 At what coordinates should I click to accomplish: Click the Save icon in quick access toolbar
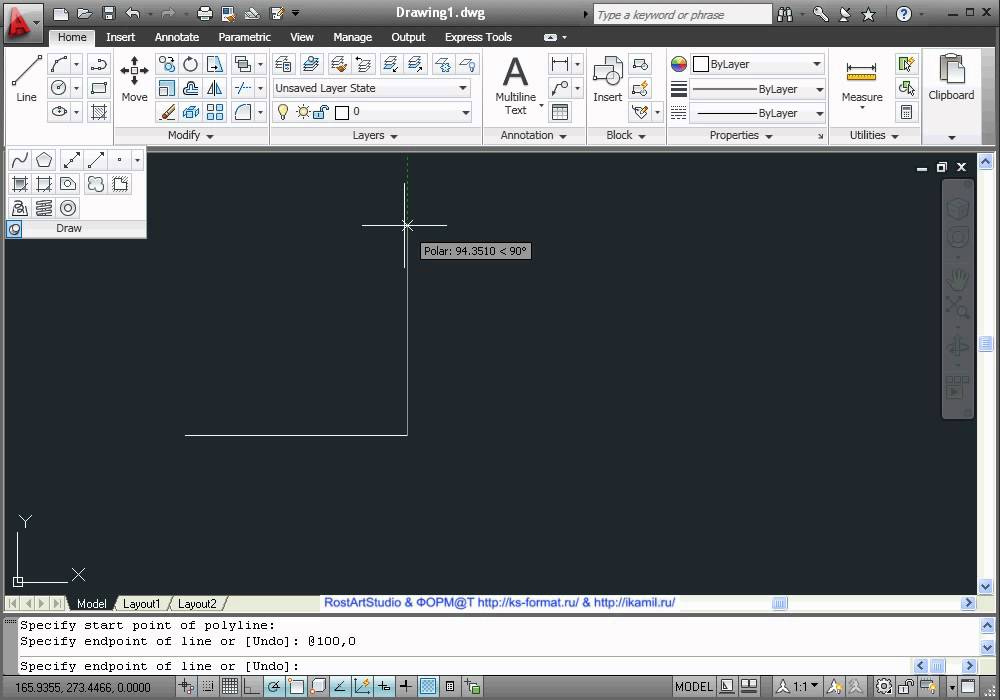coord(109,13)
